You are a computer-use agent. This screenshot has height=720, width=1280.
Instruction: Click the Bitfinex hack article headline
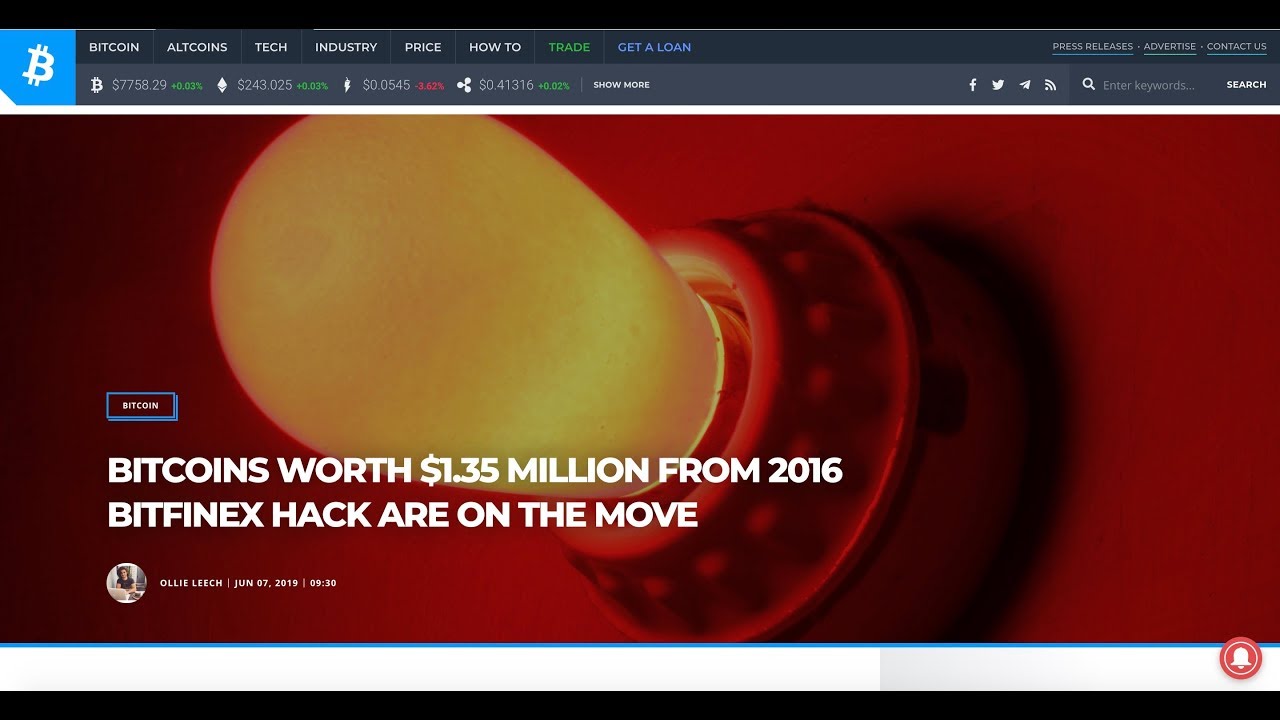click(475, 492)
